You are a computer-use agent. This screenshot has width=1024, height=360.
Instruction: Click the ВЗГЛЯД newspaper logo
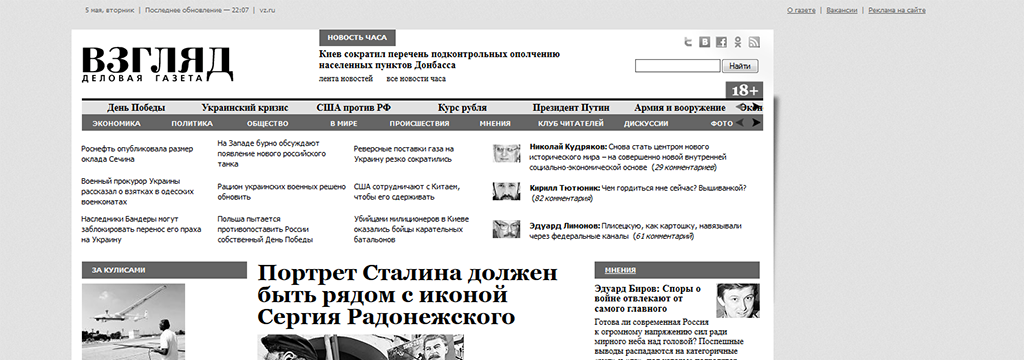[x=157, y=64]
